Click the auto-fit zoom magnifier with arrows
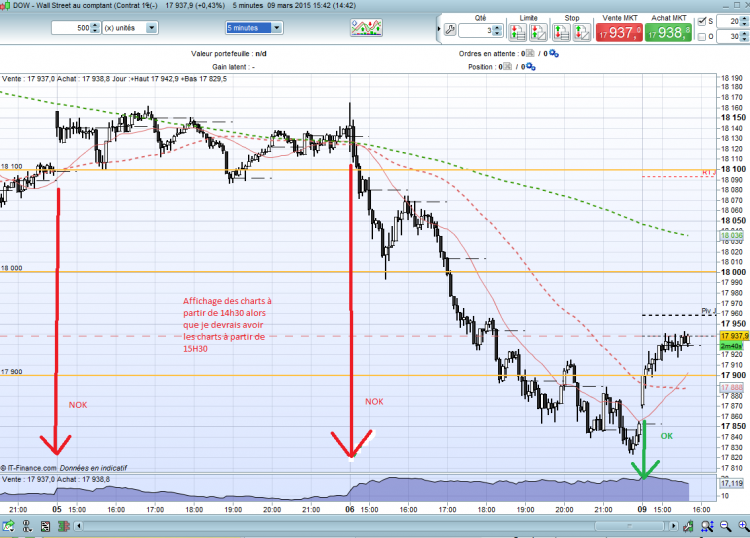750x538 pixels. [707, 527]
